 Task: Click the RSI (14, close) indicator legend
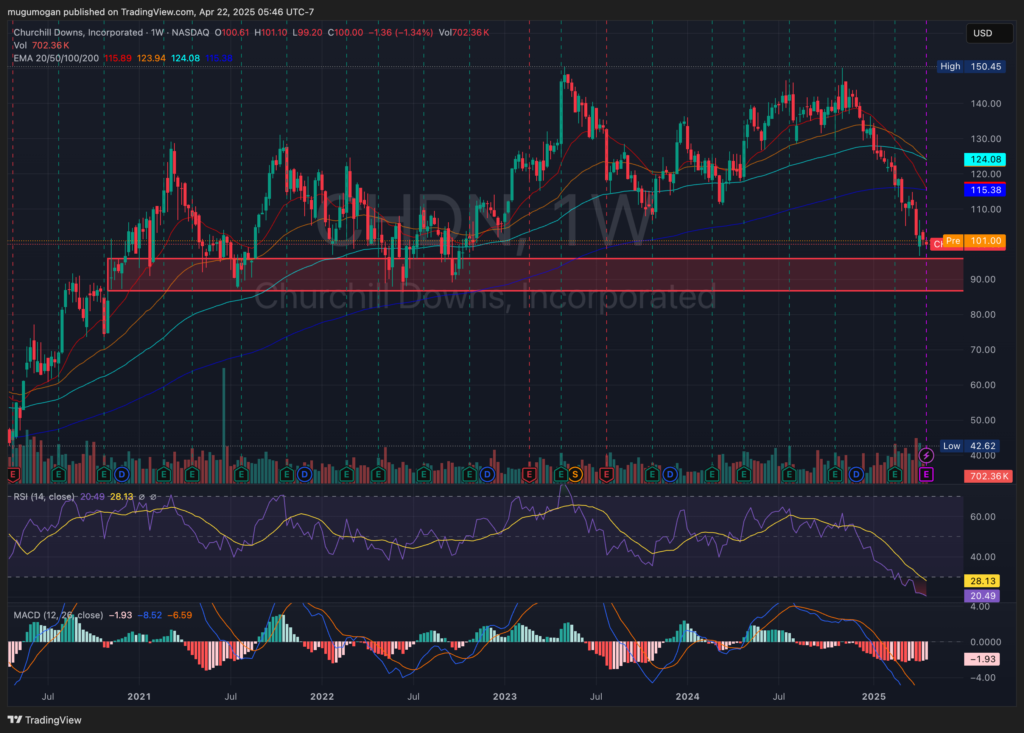point(44,497)
